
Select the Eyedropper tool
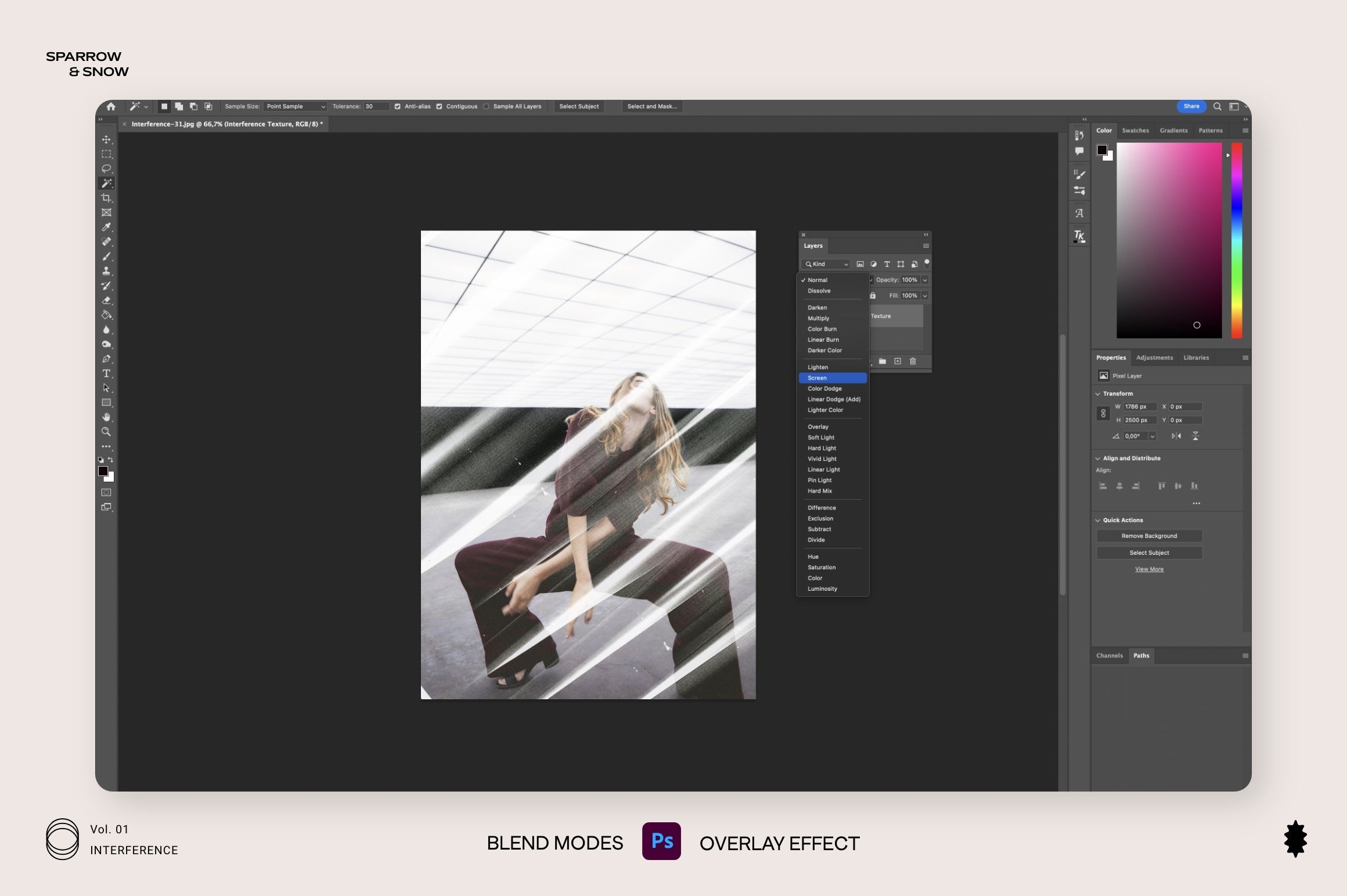[x=106, y=227]
